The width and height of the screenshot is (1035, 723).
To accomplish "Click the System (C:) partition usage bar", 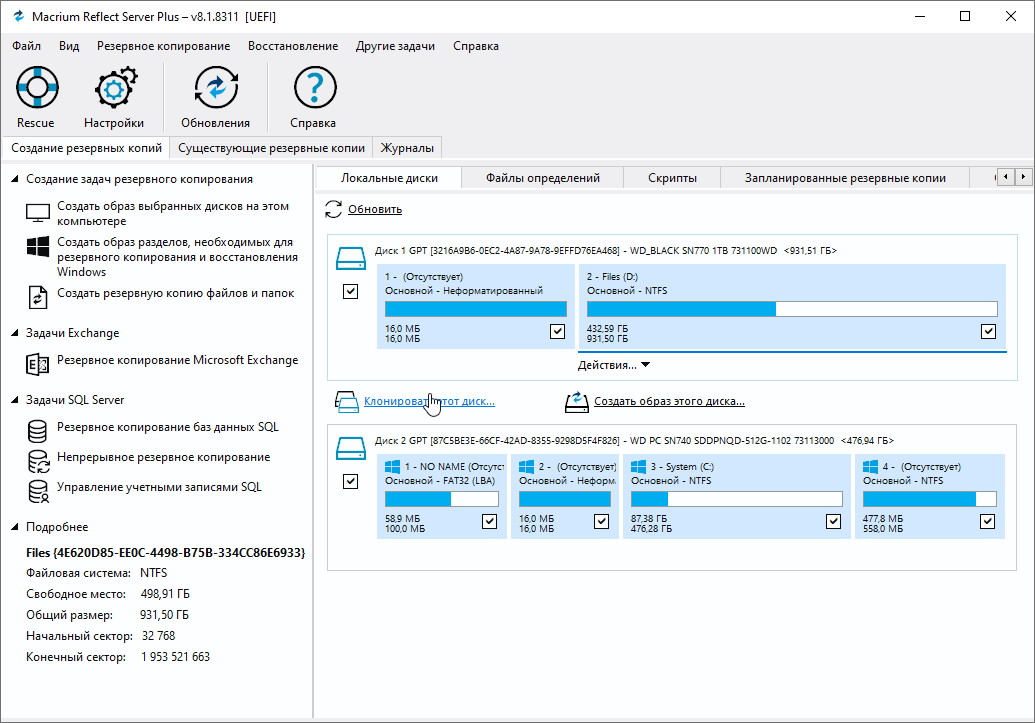I will (737, 499).
